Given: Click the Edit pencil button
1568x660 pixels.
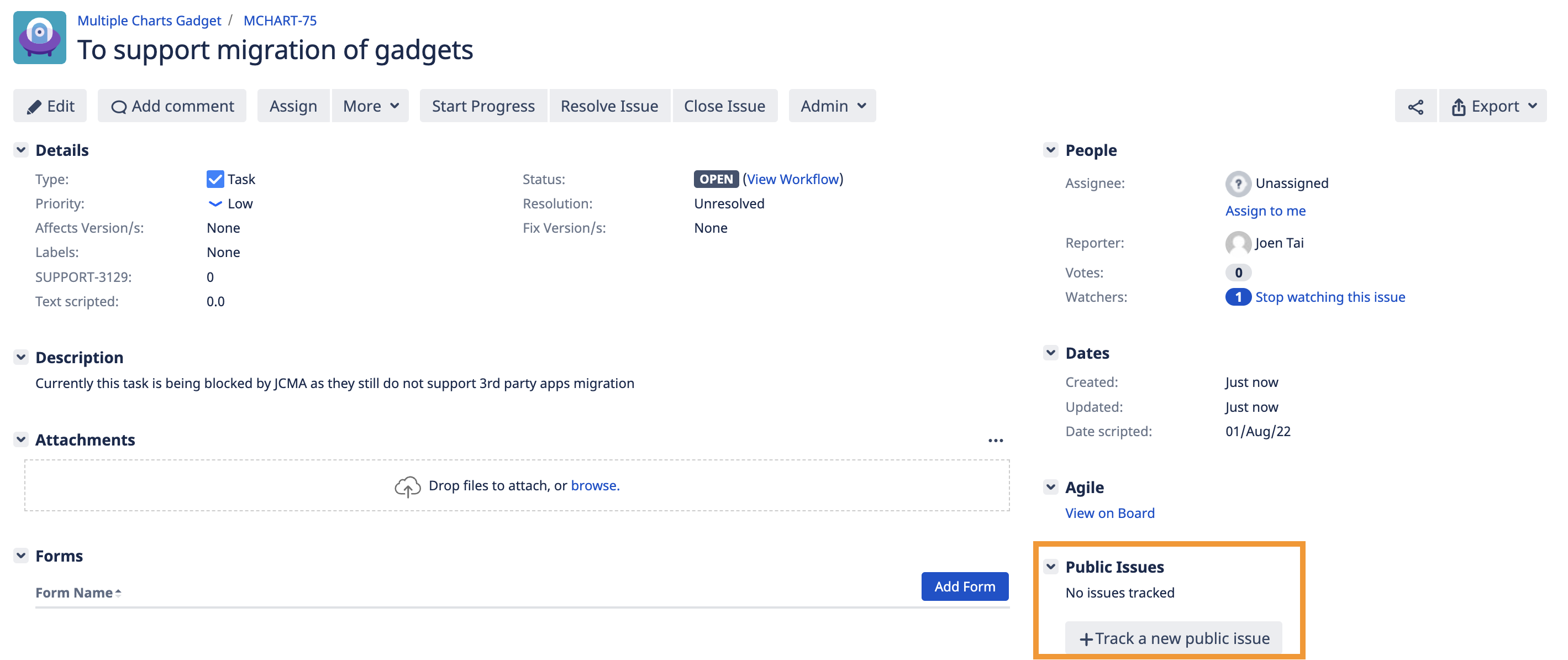Looking at the screenshot, I should (x=50, y=107).
